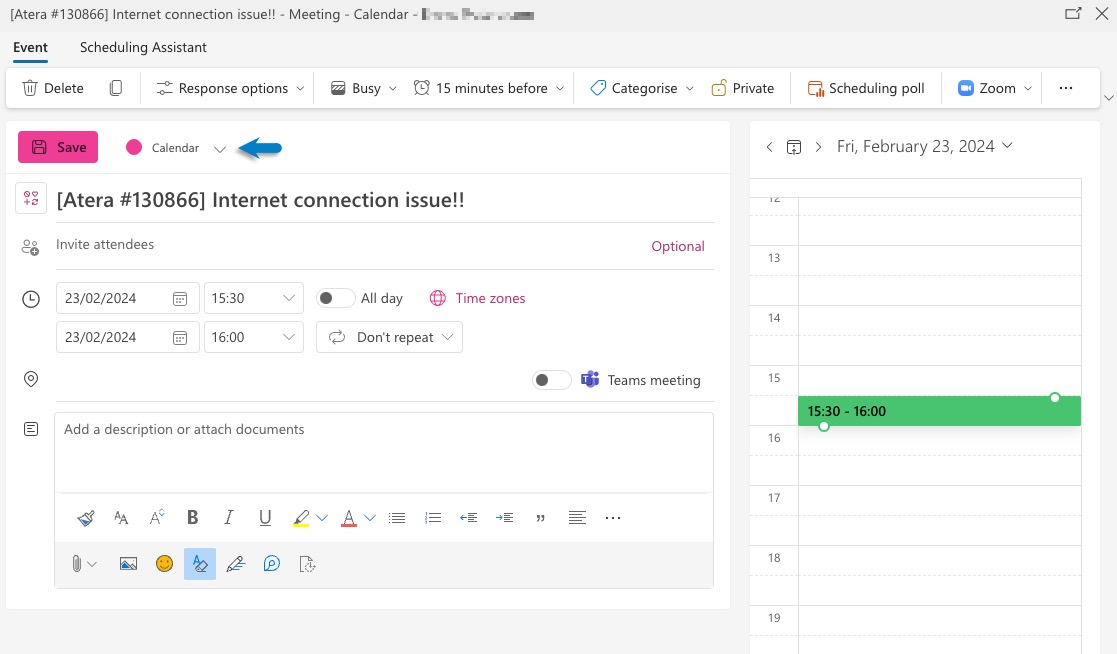1117x654 pixels.
Task: Open the emoji picker
Action: pyautogui.click(x=165, y=564)
